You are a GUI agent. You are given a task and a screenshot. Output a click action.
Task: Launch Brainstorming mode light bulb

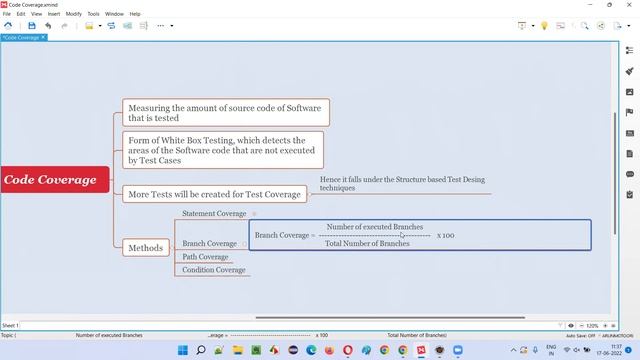click(x=544, y=26)
